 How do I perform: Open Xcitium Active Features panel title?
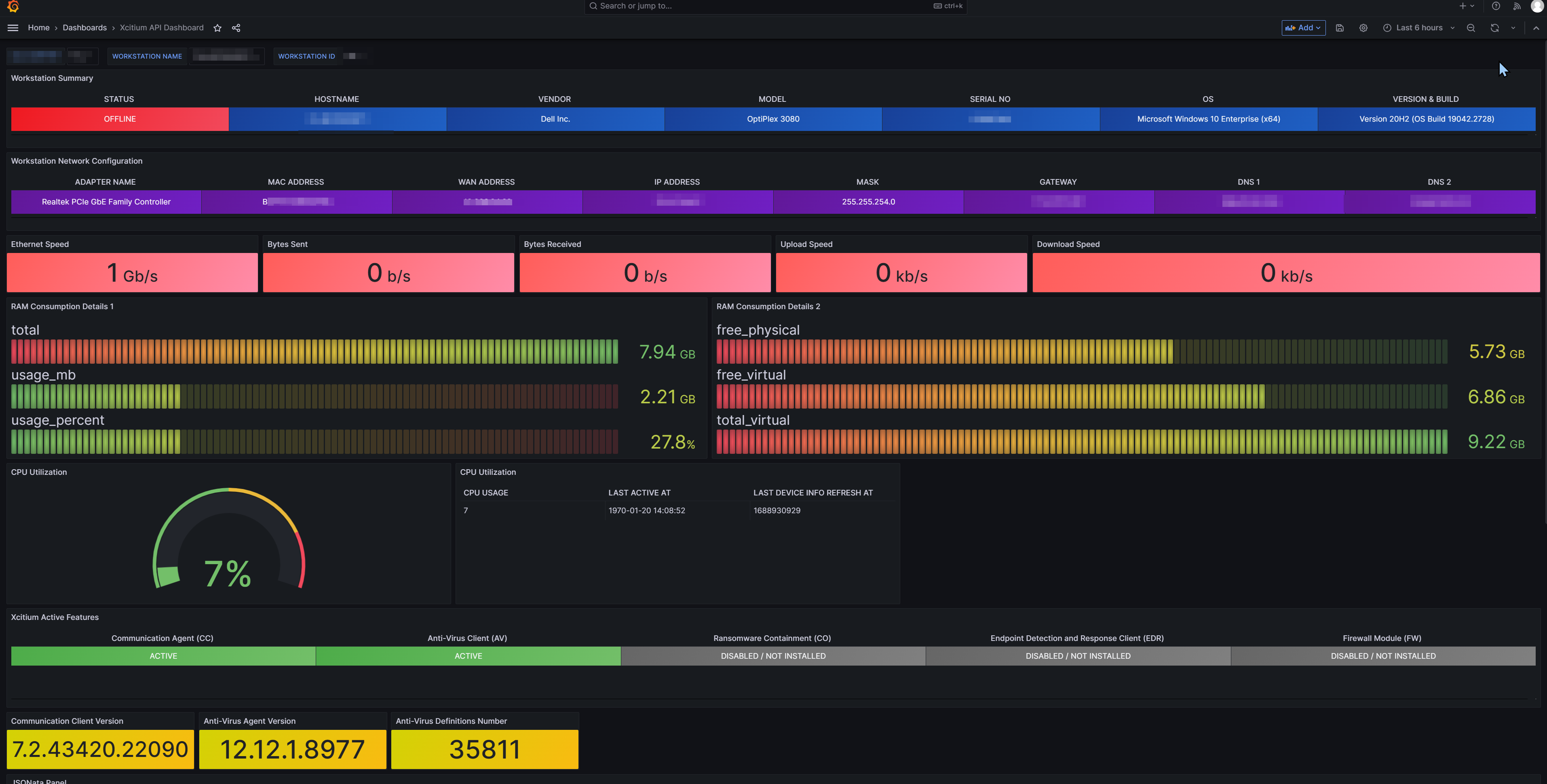point(55,617)
